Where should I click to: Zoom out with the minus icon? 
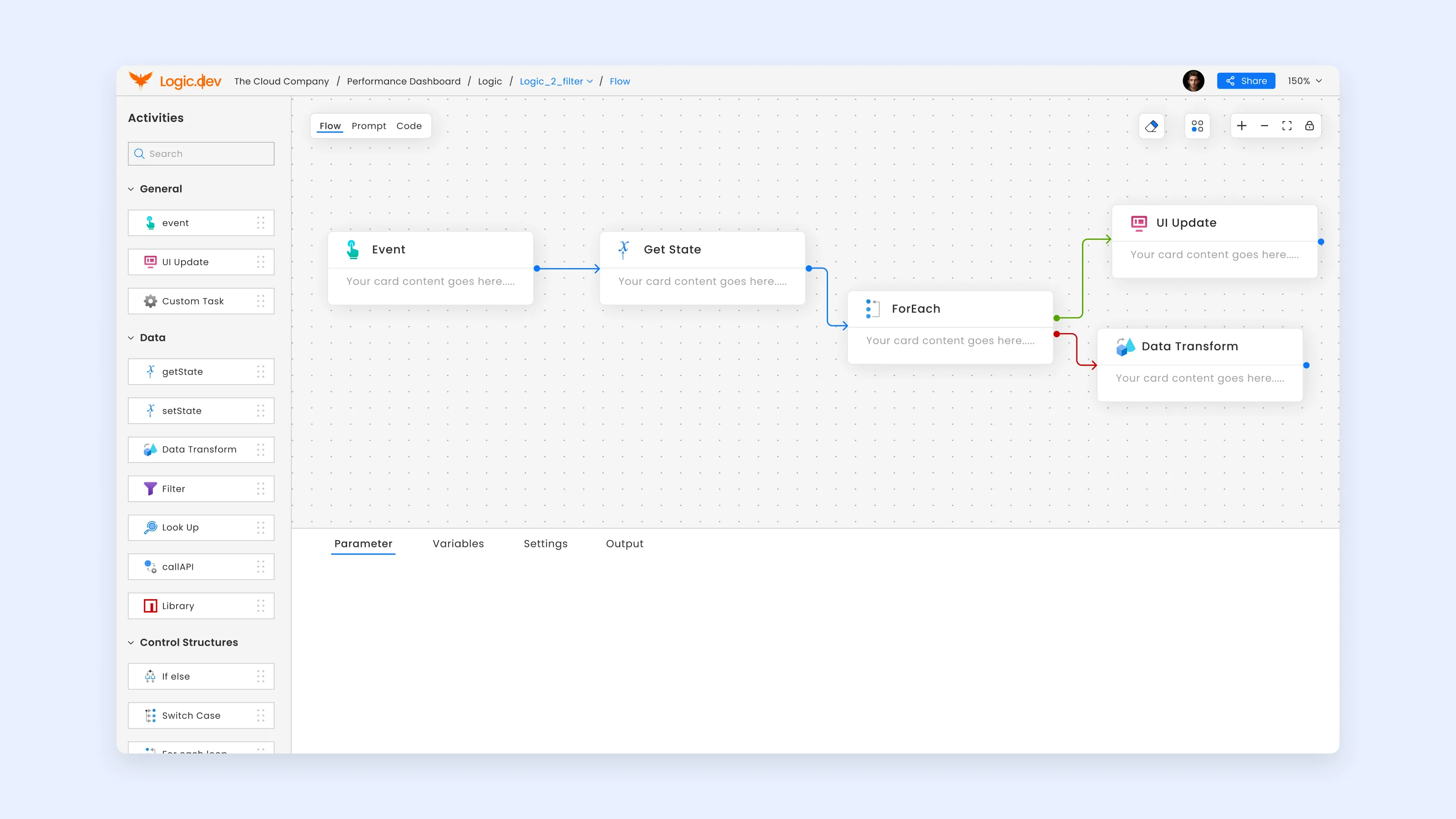[1264, 126]
